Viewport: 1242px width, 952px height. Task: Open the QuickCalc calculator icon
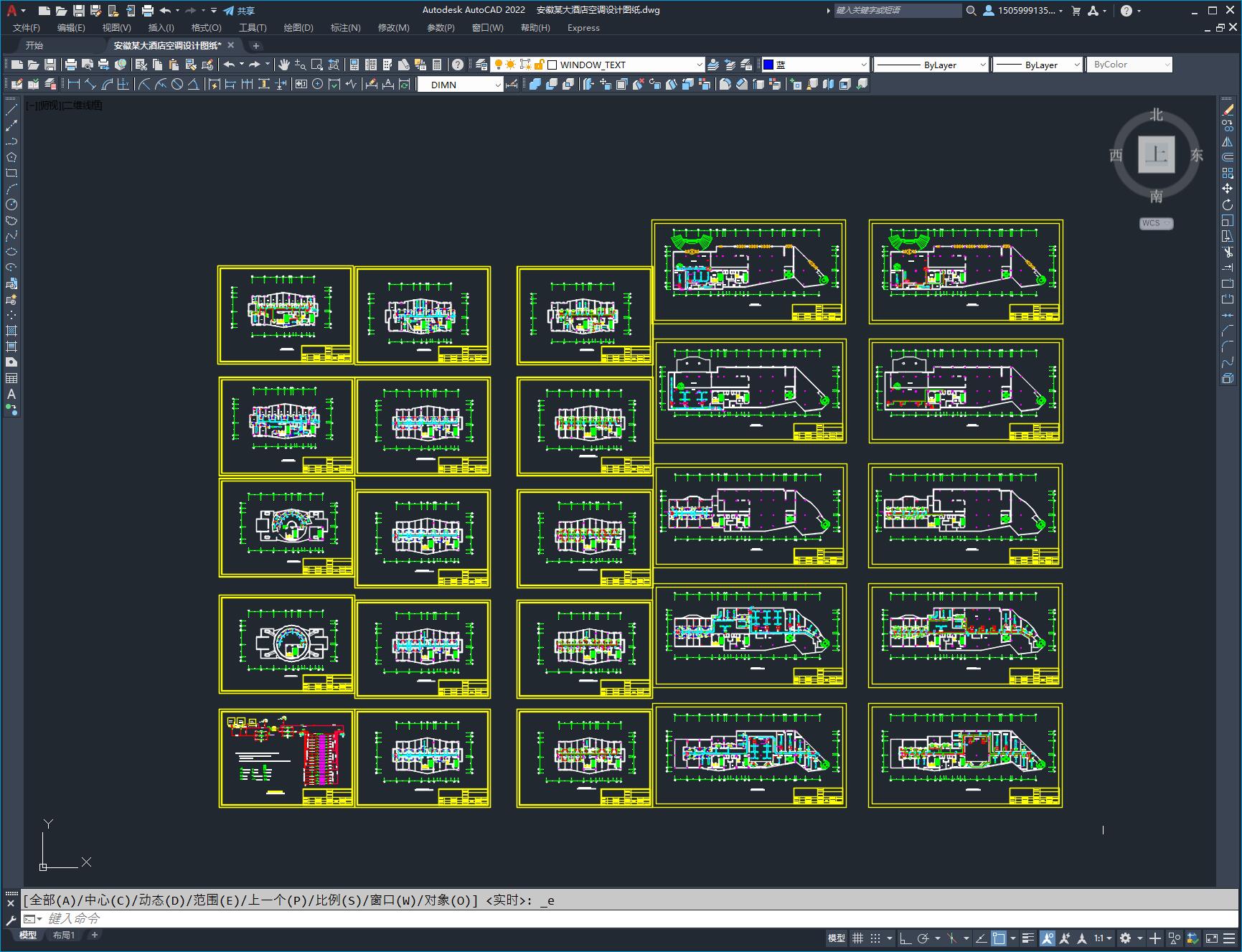pyautogui.click(x=437, y=65)
